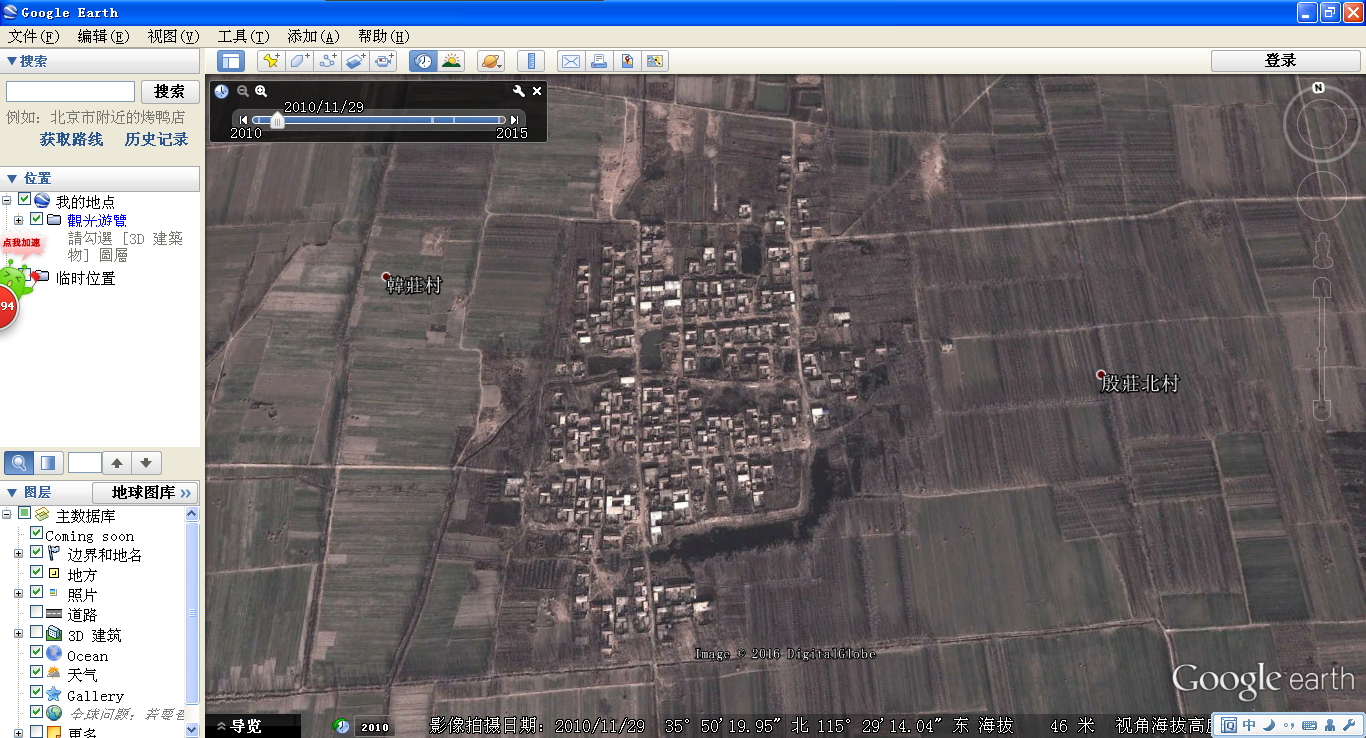Move selected place up with arrow
The height and width of the screenshot is (738, 1366).
click(x=117, y=463)
